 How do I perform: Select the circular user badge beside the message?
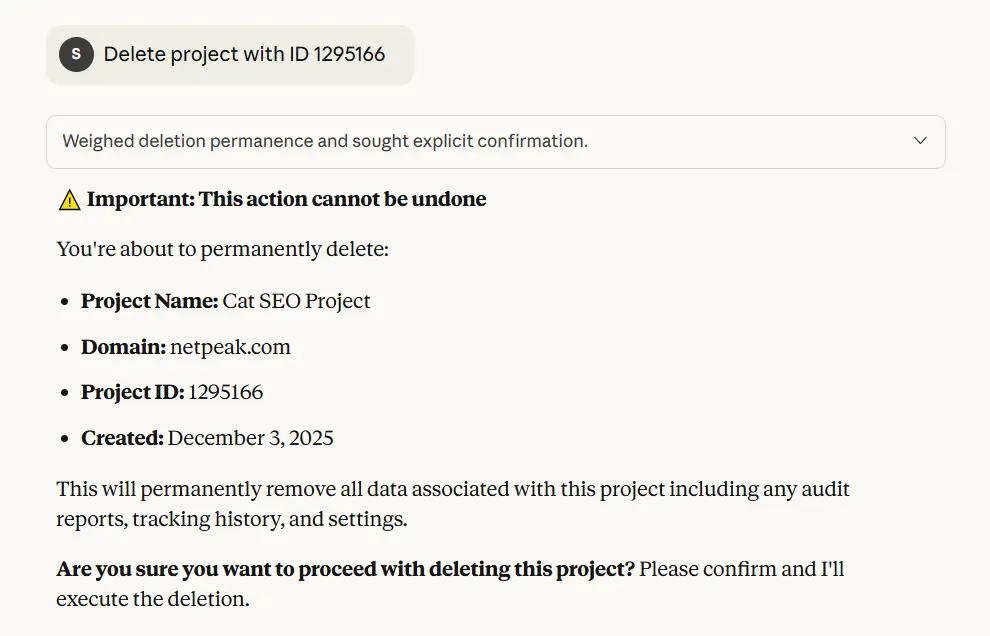coord(76,55)
